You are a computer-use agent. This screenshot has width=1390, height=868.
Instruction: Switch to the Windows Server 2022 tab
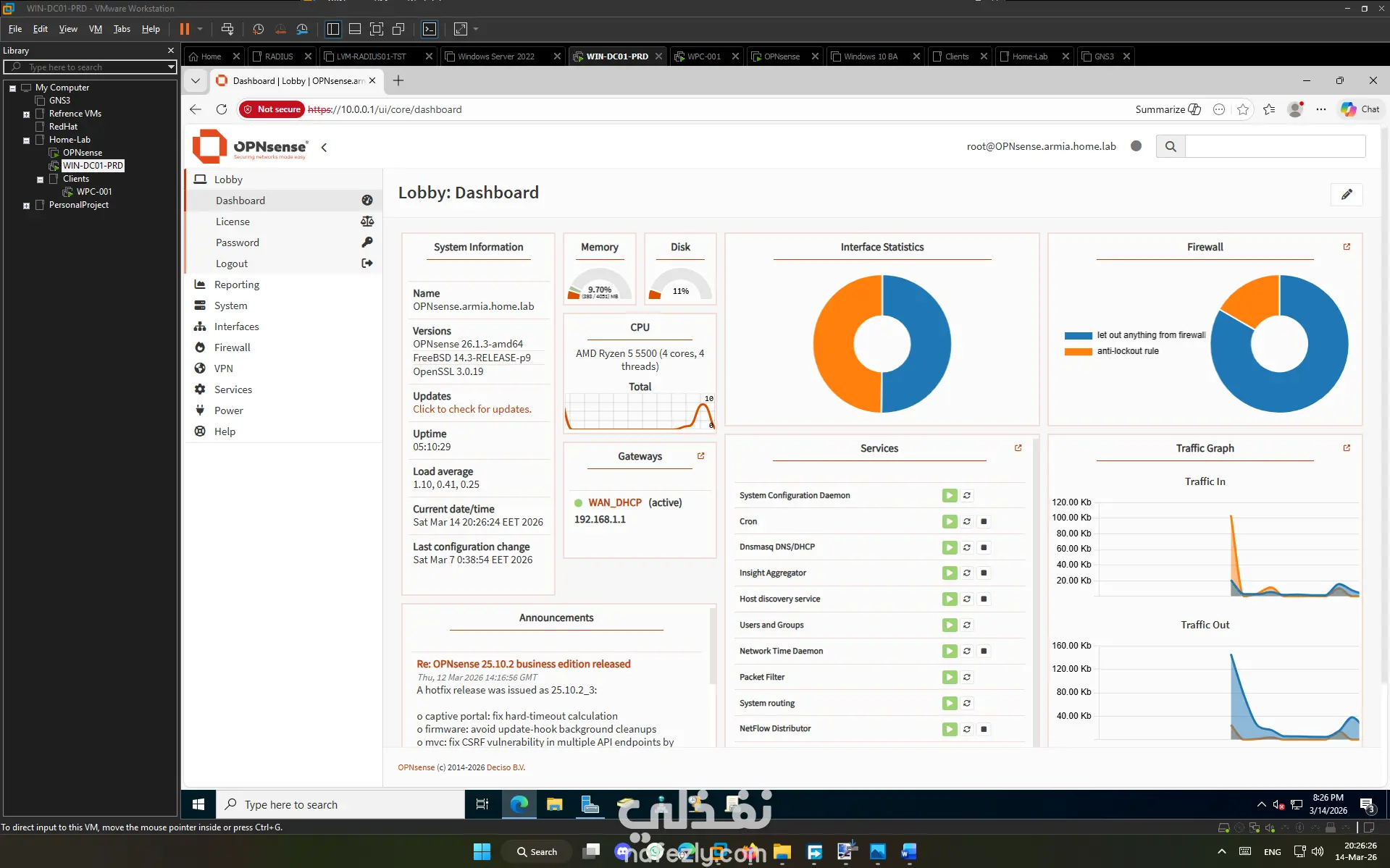(x=496, y=56)
